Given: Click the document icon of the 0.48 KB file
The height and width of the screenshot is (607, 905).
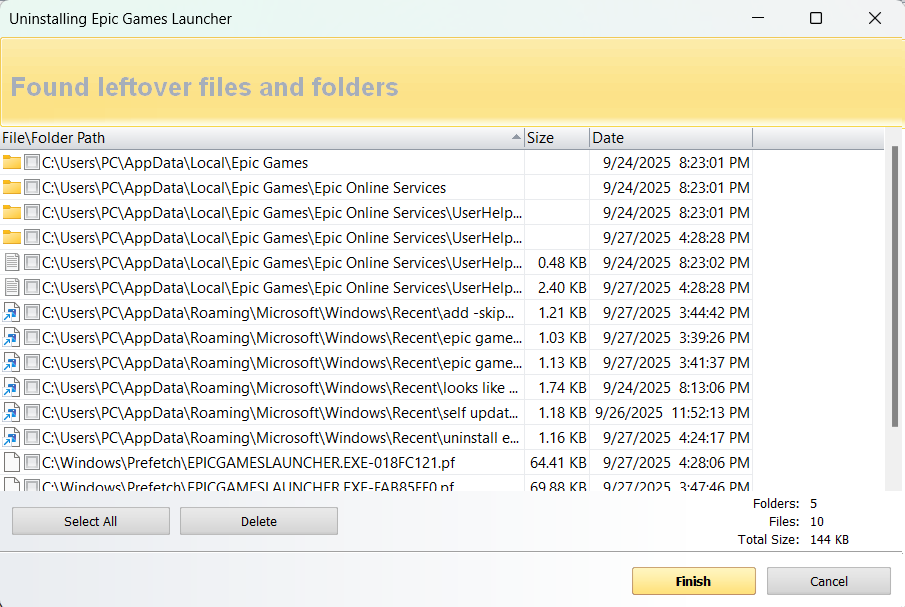Looking at the screenshot, I should pyautogui.click(x=12, y=263).
